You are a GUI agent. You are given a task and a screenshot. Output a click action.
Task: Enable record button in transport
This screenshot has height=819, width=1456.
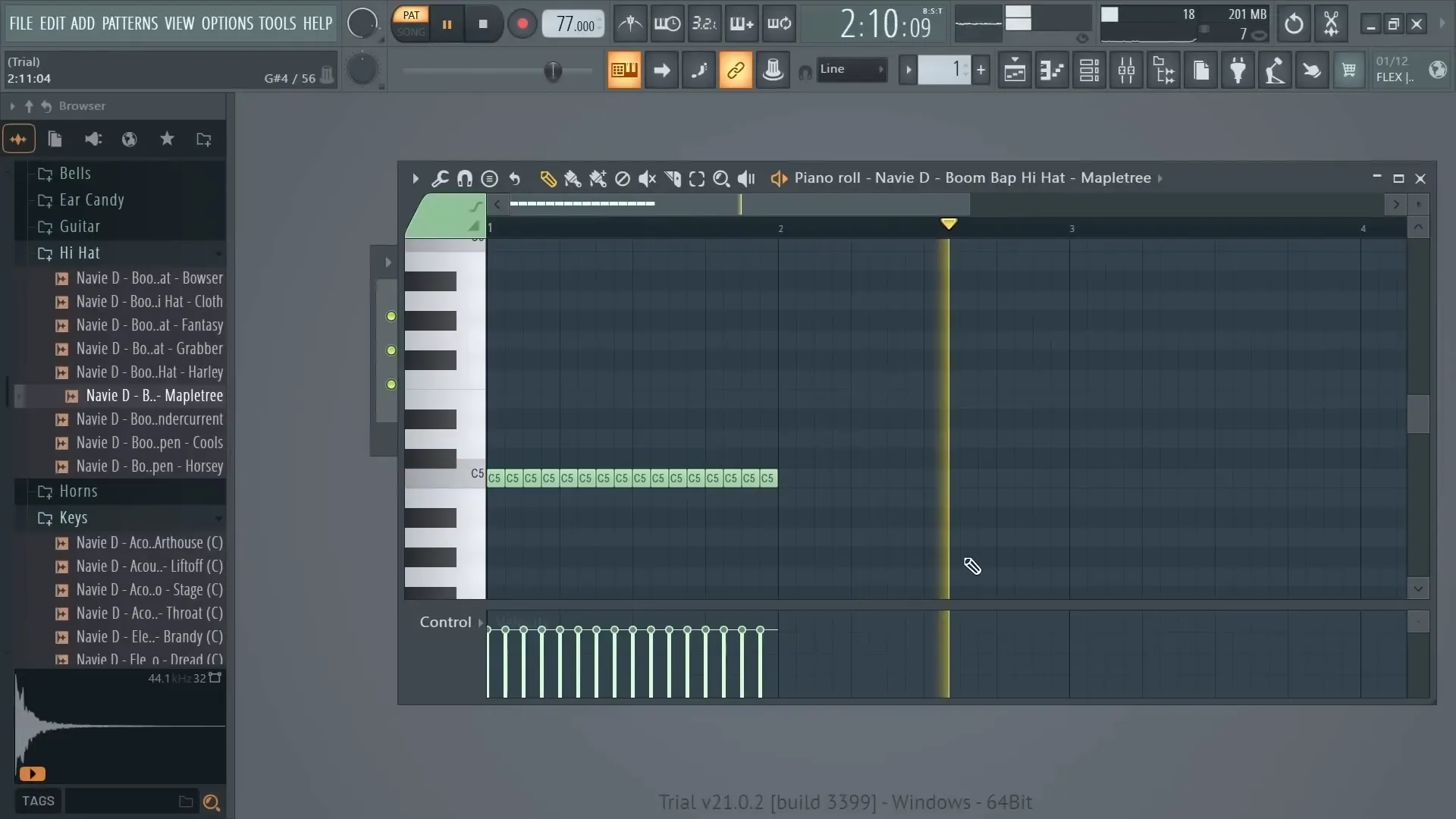point(521,25)
